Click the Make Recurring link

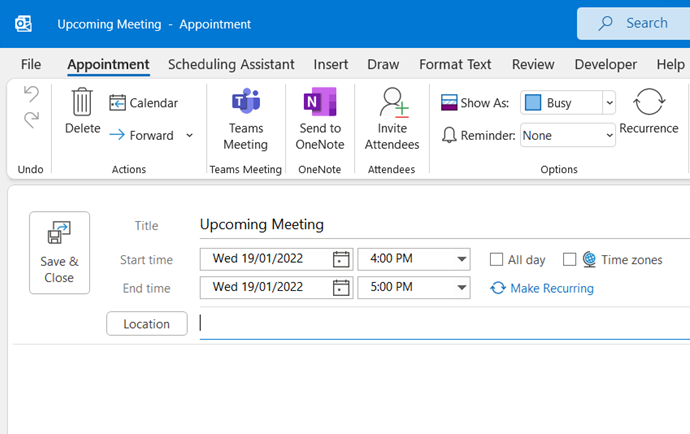point(542,288)
